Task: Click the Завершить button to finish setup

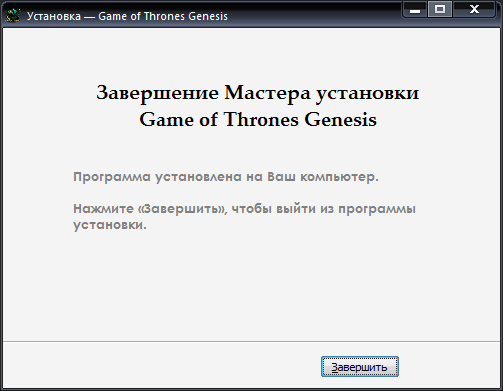Action: (360, 367)
